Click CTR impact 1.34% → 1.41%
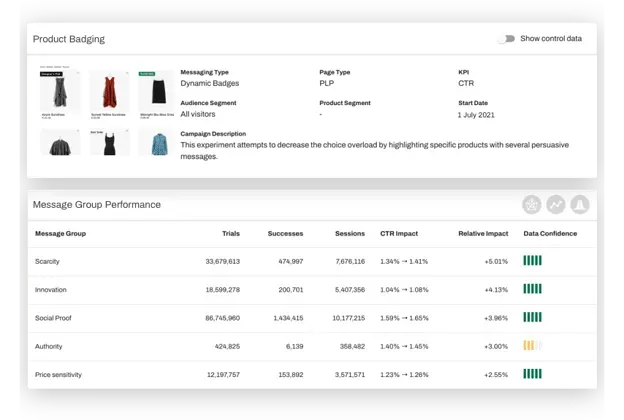The height and width of the screenshot is (420, 624). [x=404, y=262]
